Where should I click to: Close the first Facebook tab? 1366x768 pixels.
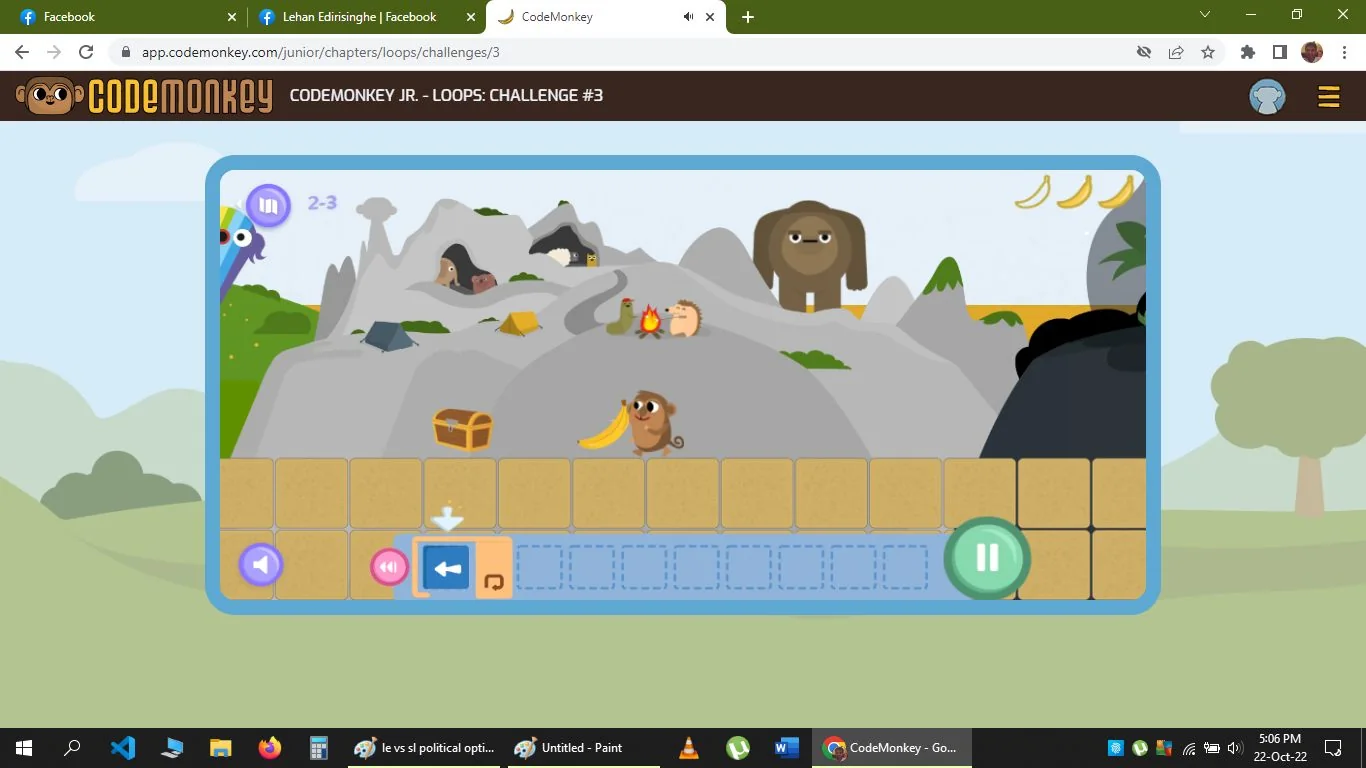pyautogui.click(x=232, y=17)
